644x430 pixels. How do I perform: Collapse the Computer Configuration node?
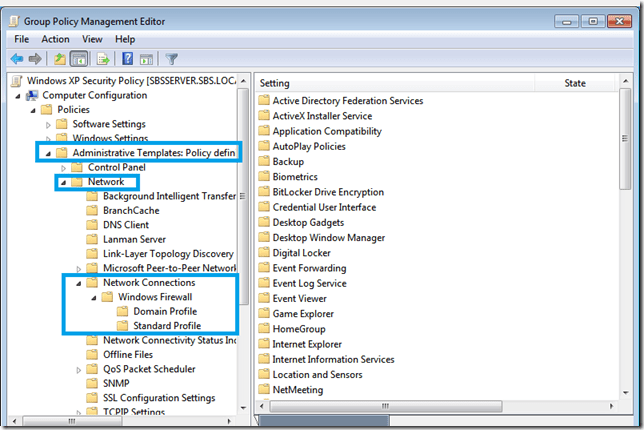pos(18,96)
